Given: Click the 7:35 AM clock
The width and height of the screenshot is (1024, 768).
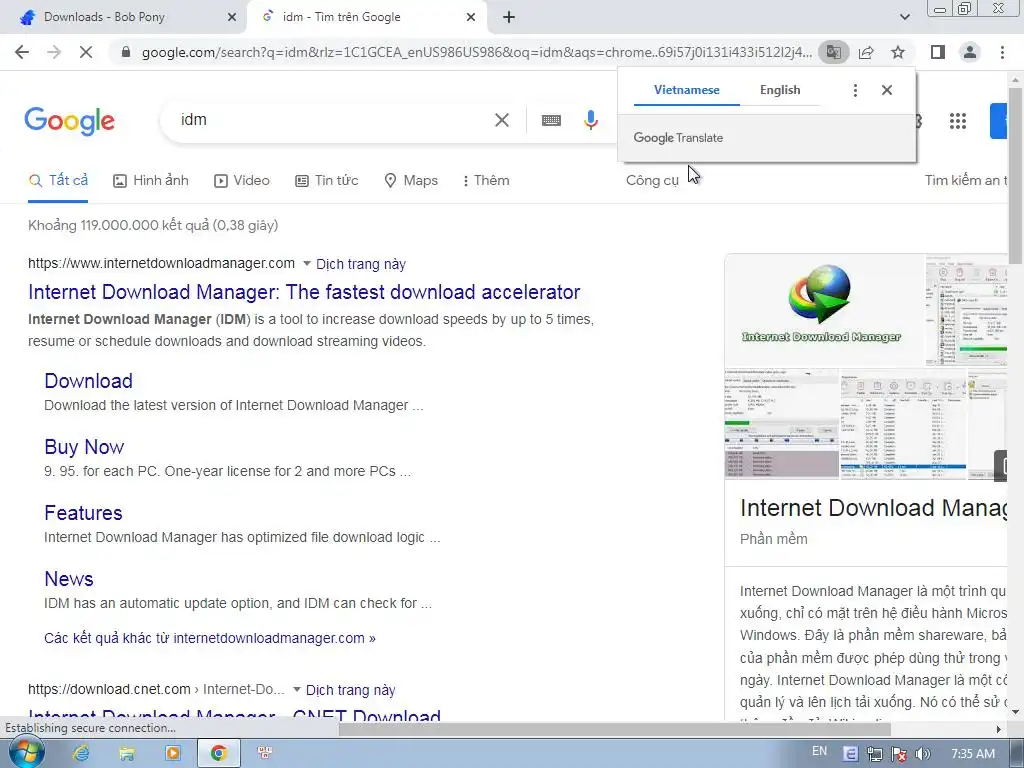Looking at the screenshot, I should [x=973, y=754].
